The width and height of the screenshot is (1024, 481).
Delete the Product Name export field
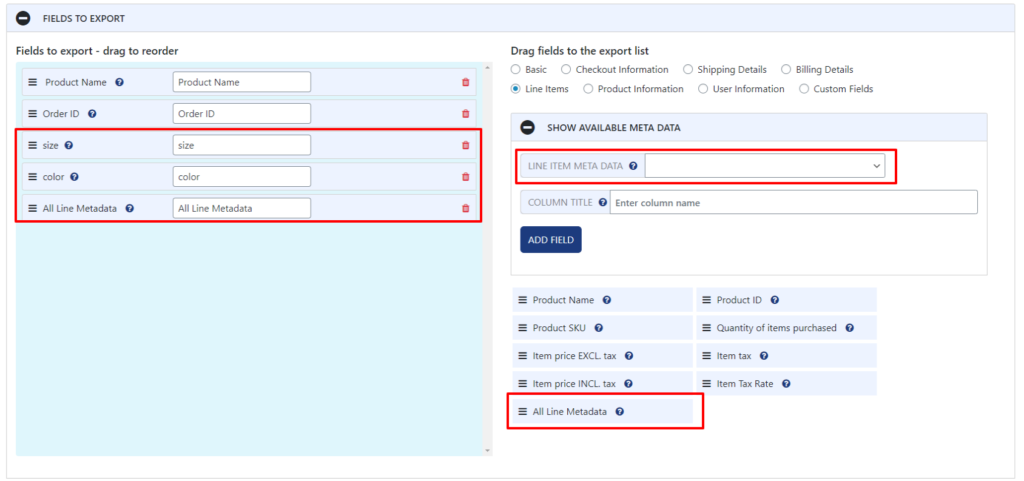(466, 82)
